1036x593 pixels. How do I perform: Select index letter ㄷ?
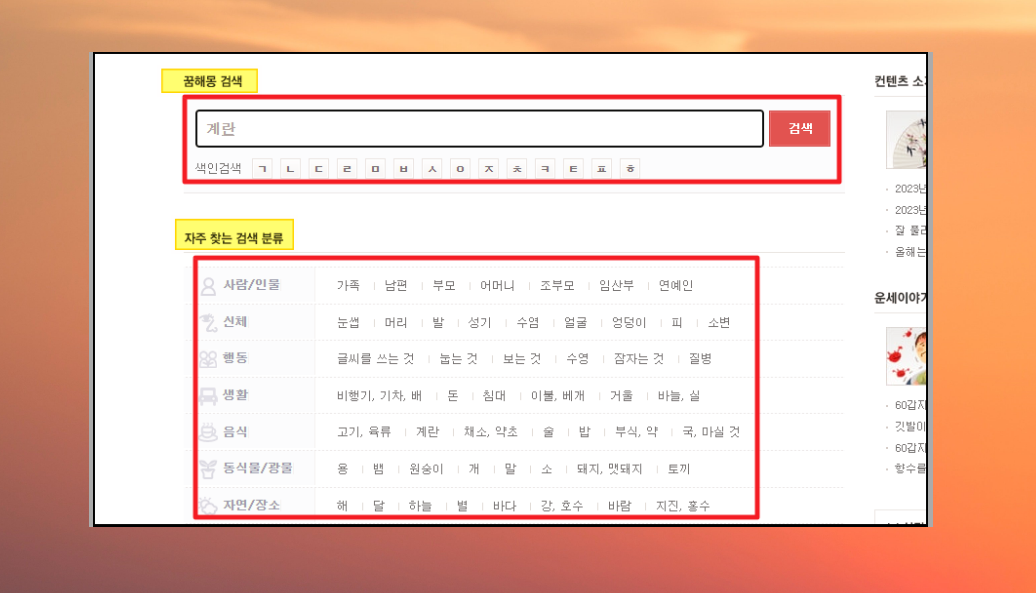pos(318,168)
